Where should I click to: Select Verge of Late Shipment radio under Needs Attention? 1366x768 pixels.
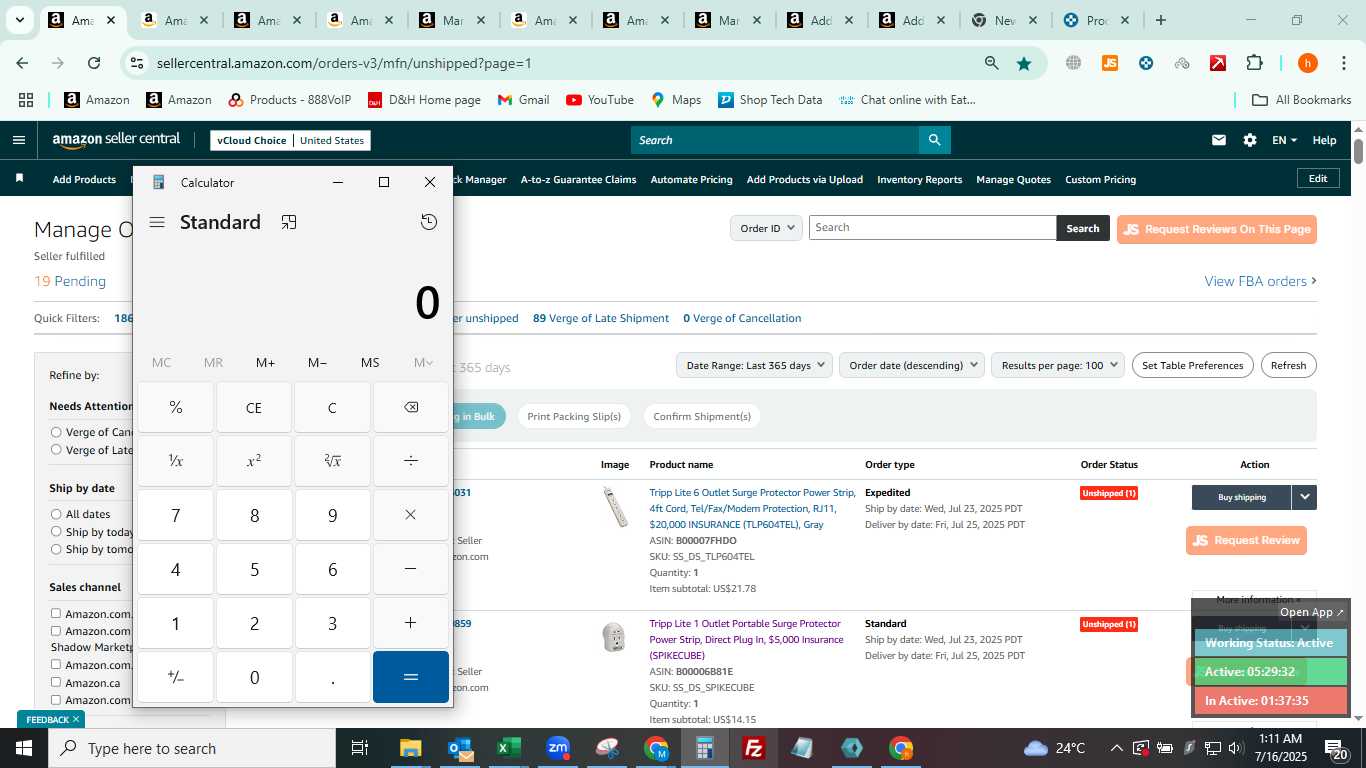pos(56,450)
